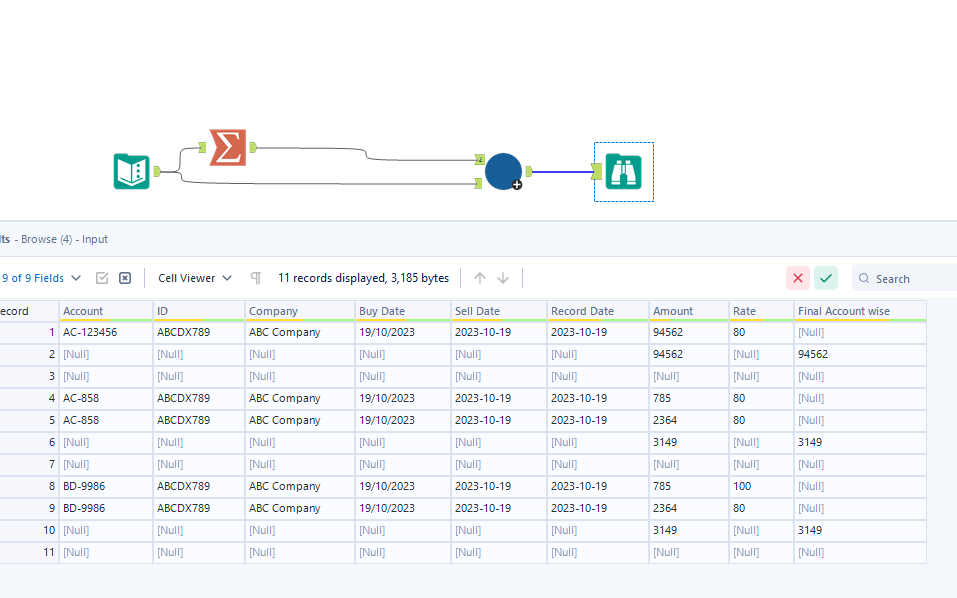Click the deselect fields icon
This screenshot has width=957, height=598.
tap(124, 277)
